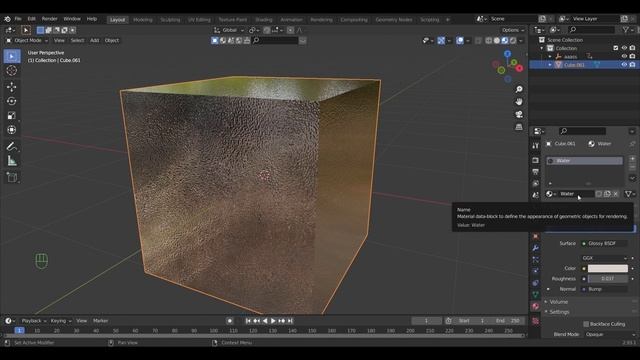Screen dimensions: 640x360
Task: Open Blend Mode Opaque dropdown
Action: [x=609, y=334]
